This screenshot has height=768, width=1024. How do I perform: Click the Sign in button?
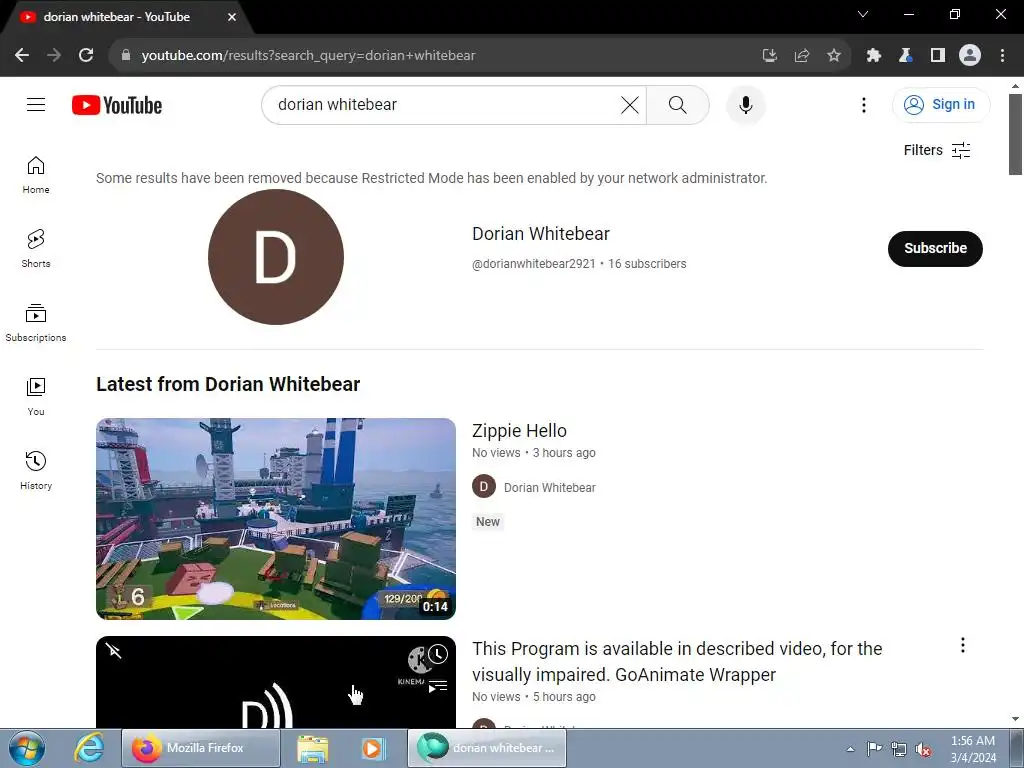(x=941, y=104)
